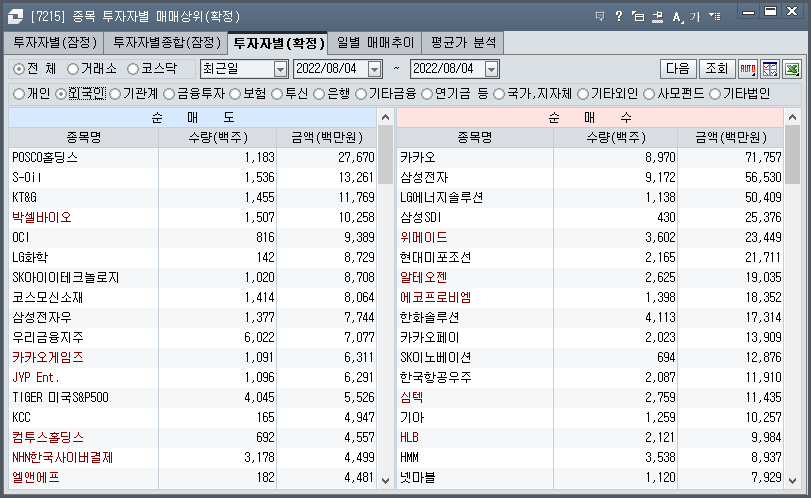Open the title bar list menu icon
Image resolution: width=811 pixels, height=498 pixels.
pos(715,17)
